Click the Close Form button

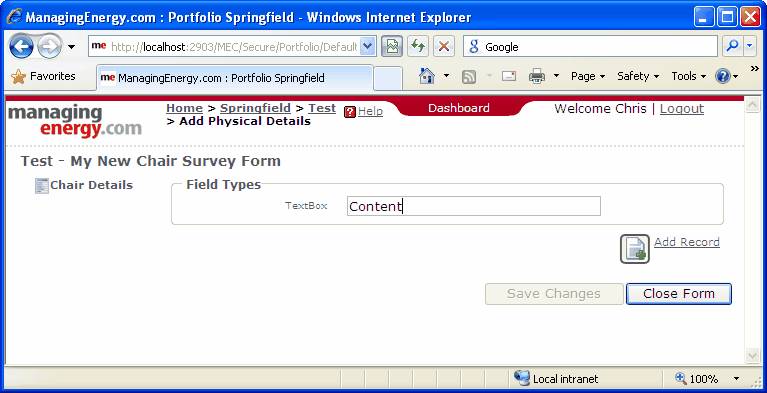pos(679,294)
